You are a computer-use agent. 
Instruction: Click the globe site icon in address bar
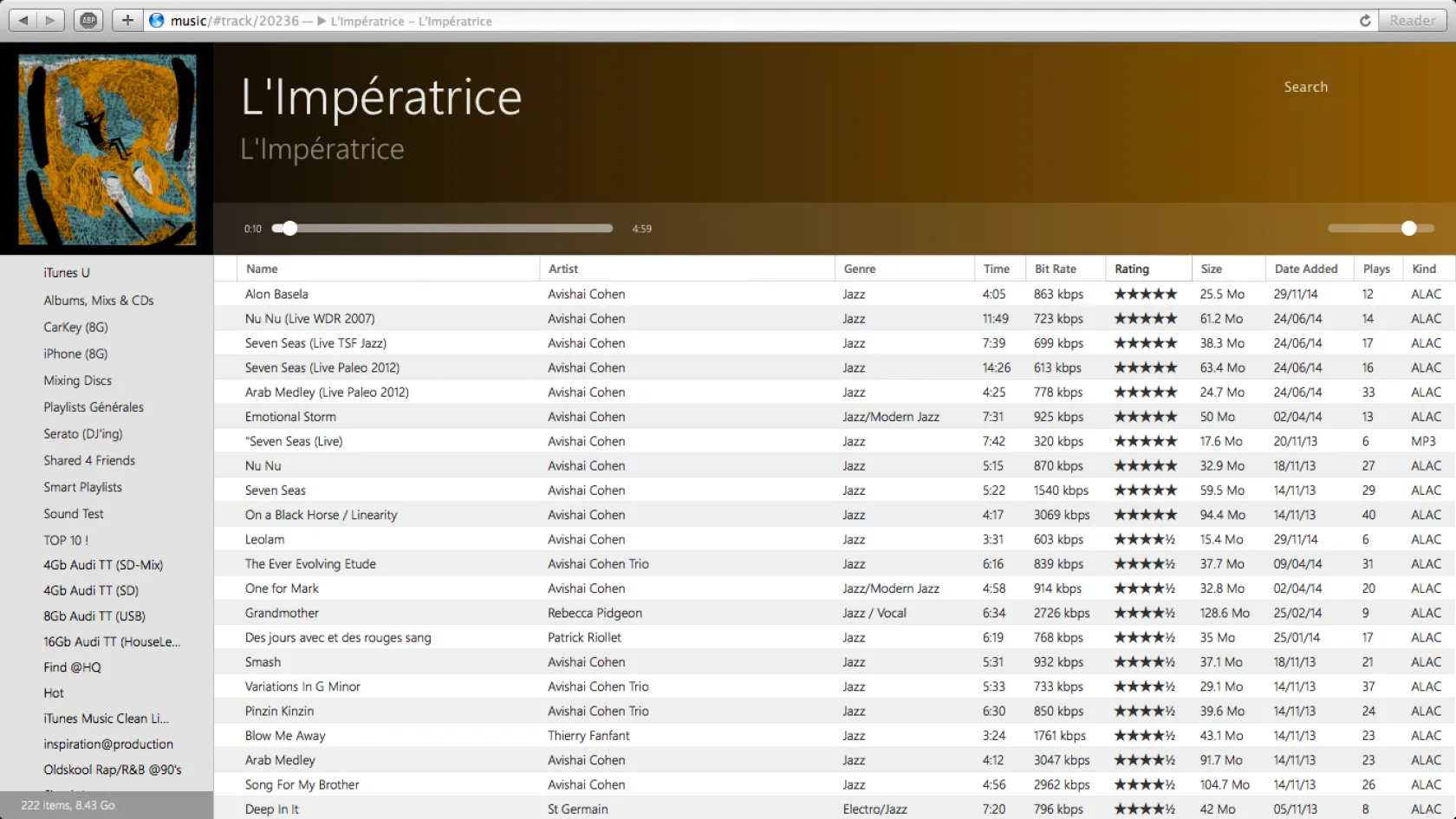[157, 21]
